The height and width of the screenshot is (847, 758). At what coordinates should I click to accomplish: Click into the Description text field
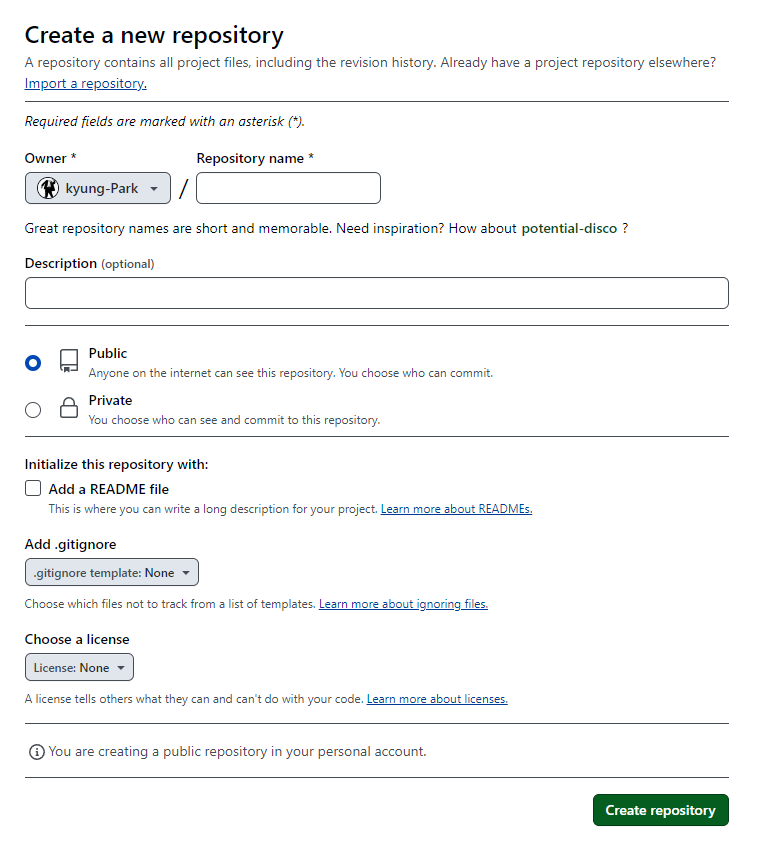point(377,293)
